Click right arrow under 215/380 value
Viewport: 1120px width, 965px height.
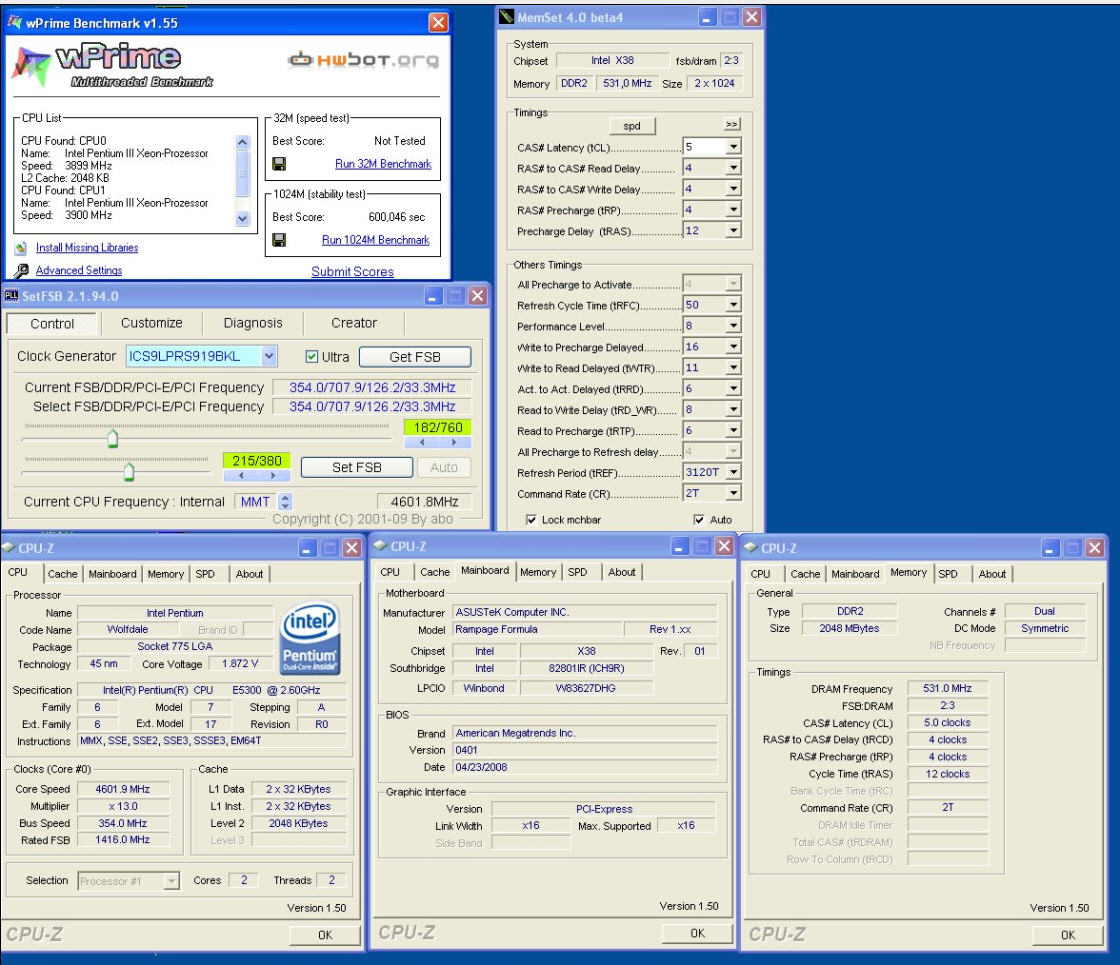pyautogui.click(x=274, y=475)
